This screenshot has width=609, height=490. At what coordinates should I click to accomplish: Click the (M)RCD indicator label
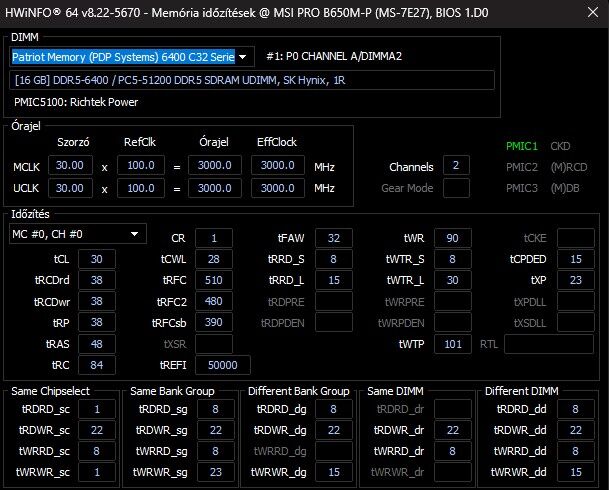[x=569, y=167]
